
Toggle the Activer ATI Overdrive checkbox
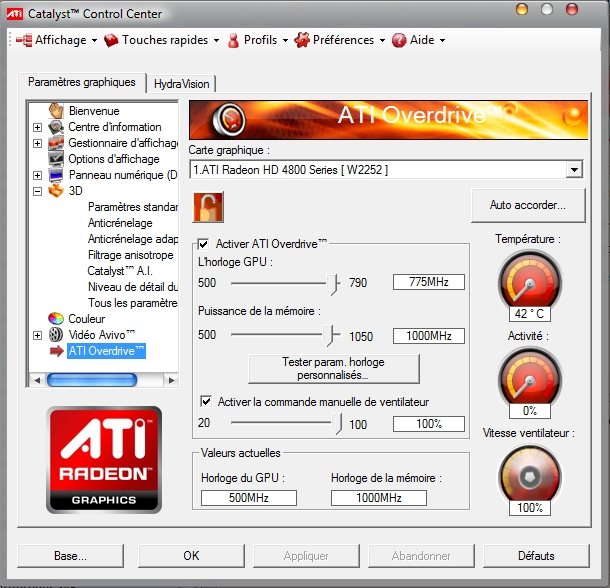203,244
